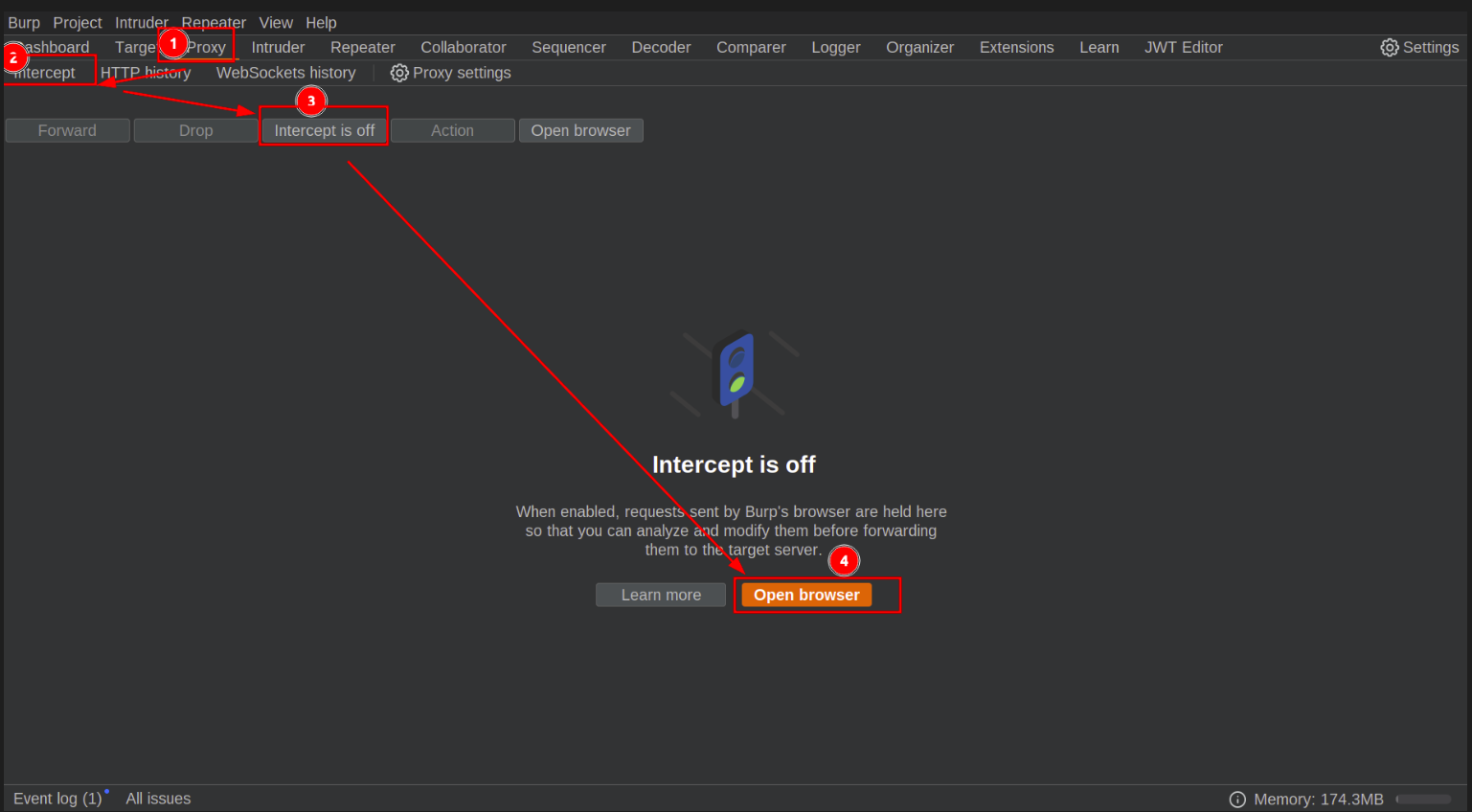Switch to the Dashboard tab
1472x812 pixels.
(x=51, y=47)
